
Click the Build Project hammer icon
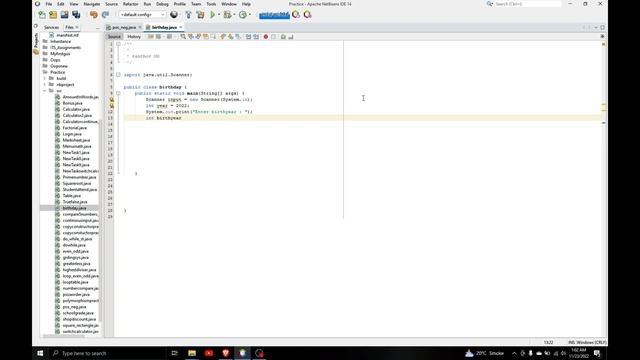click(188, 15)
